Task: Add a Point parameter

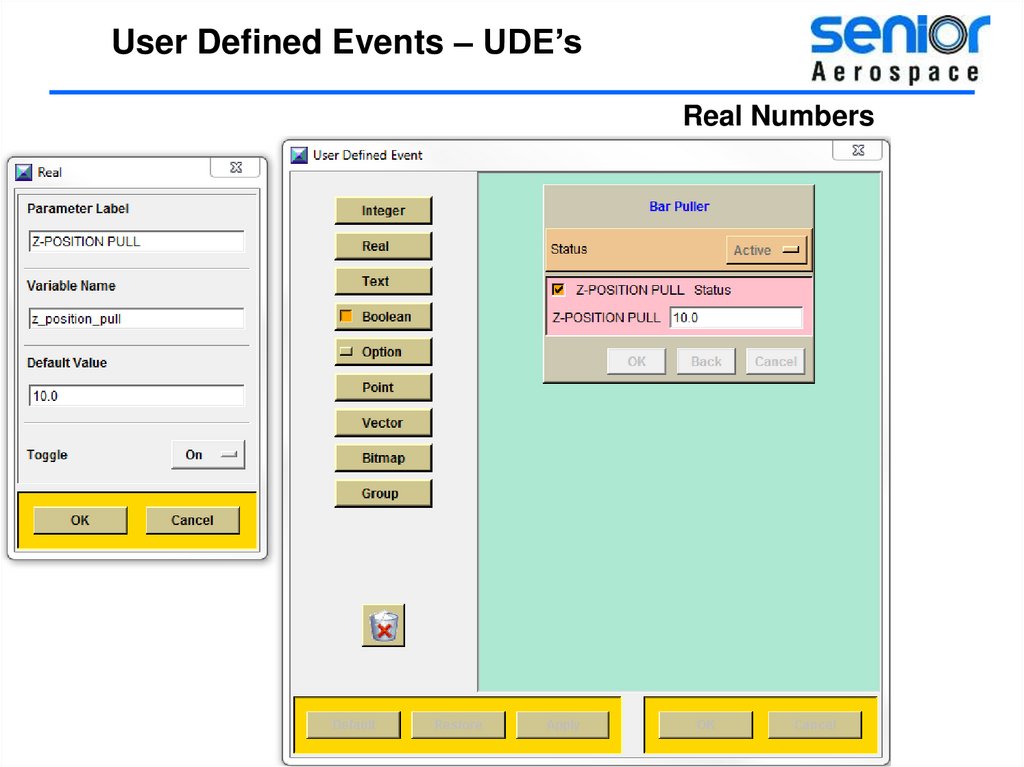Action: 383,387
